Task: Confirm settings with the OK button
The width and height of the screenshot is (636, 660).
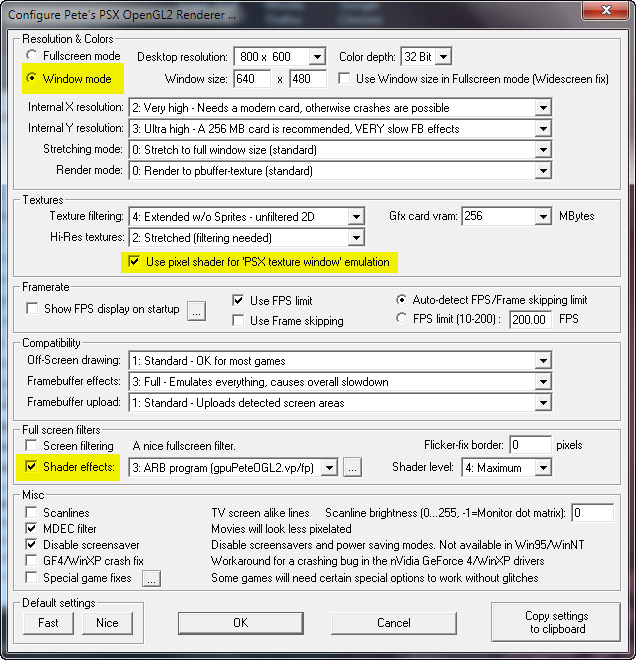Action: [x=241, y=623]
